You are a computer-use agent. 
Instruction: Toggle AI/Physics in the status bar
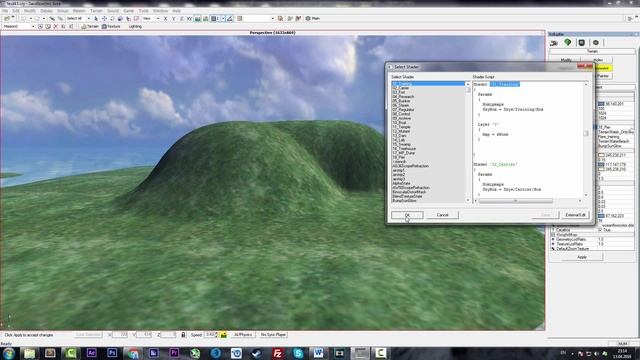pos(243,335)
